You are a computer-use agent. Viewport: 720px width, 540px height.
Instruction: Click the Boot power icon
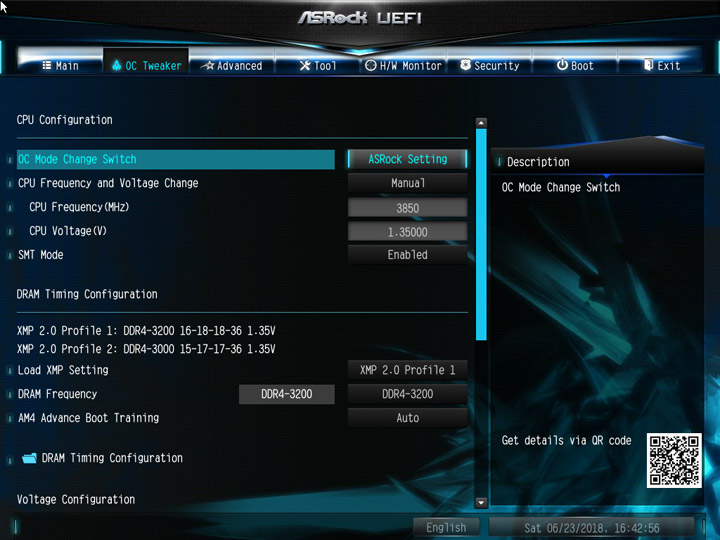[562, 65]
